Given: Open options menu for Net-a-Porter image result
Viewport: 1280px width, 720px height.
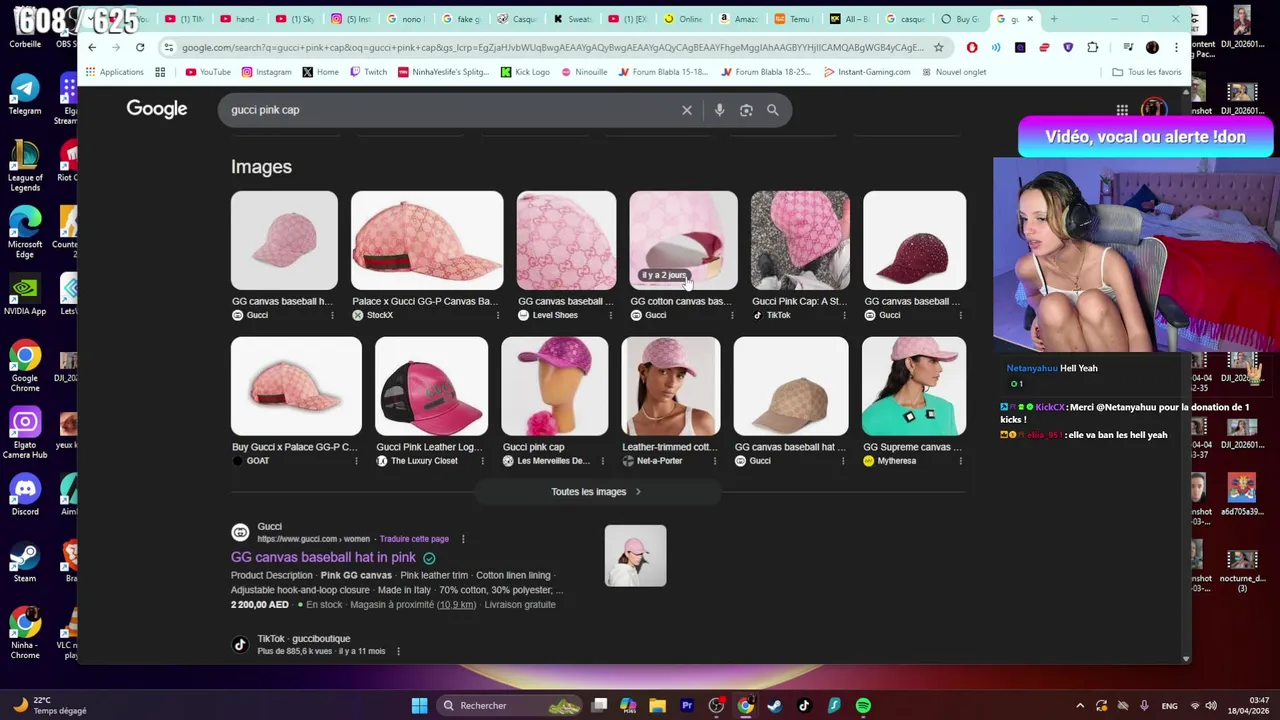Looking at the screenshot, I should [714, 461].
